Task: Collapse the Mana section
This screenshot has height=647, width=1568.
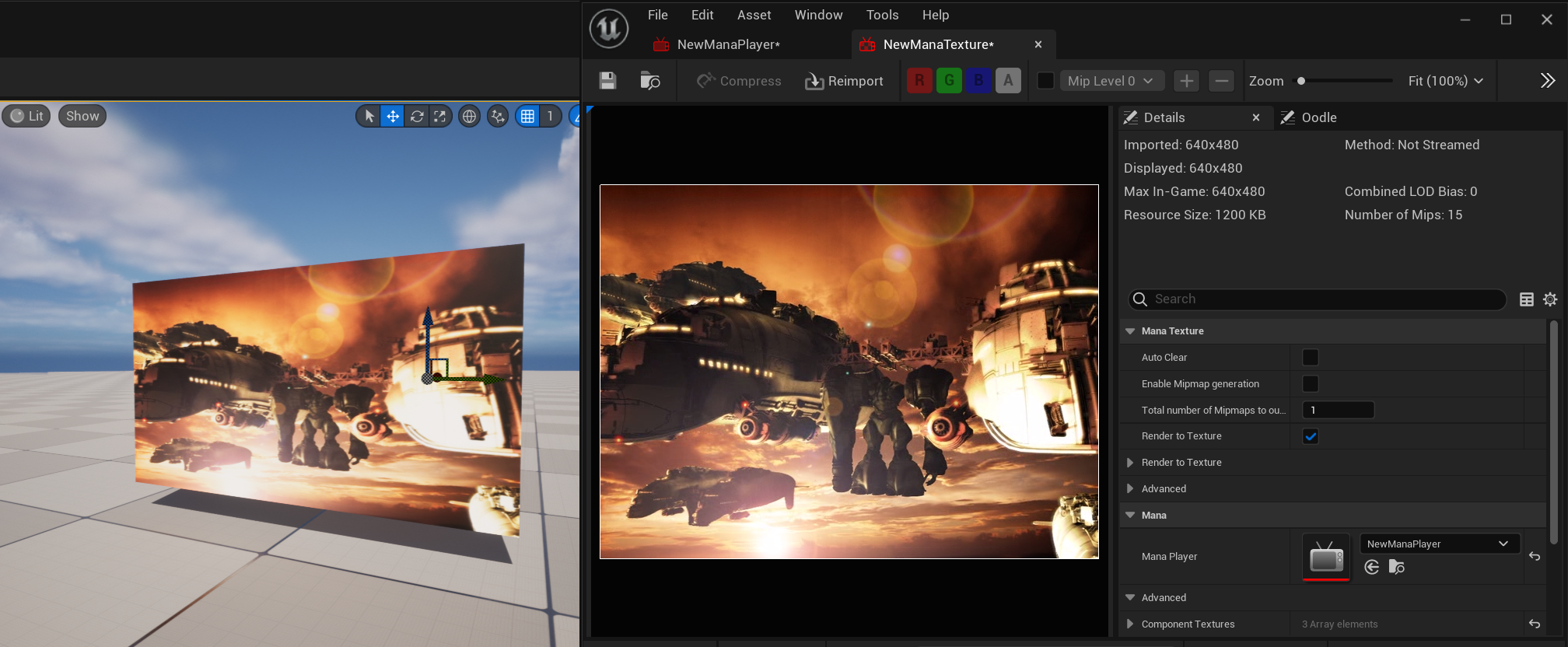Action: 1130,516
